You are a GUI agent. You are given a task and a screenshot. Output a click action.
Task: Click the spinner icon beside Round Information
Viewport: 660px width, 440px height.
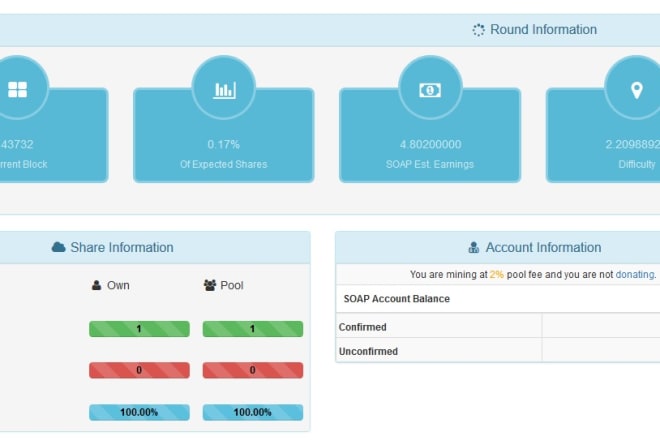pos(478,30)
